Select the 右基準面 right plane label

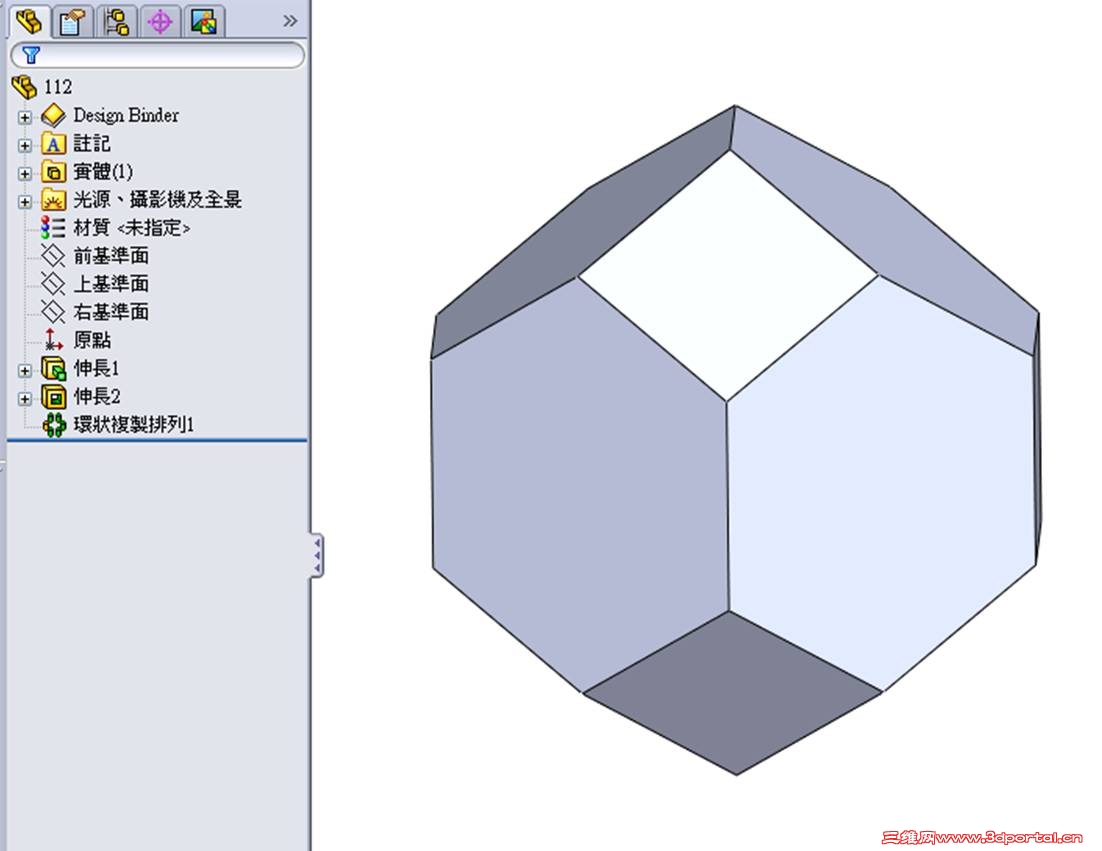pyautogui.click(x=111, y=312)
